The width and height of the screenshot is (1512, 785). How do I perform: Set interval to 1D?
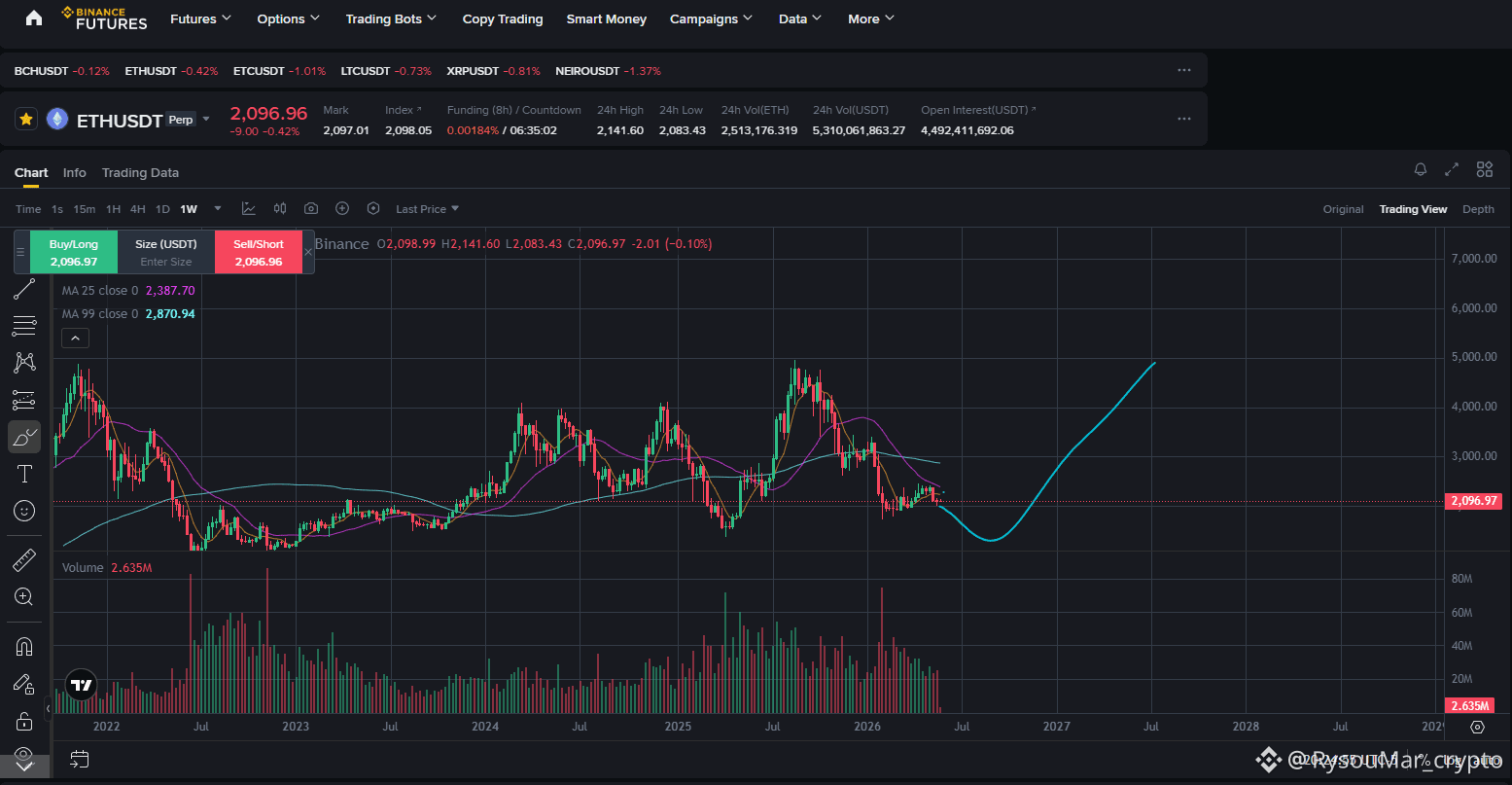(162, 209)
